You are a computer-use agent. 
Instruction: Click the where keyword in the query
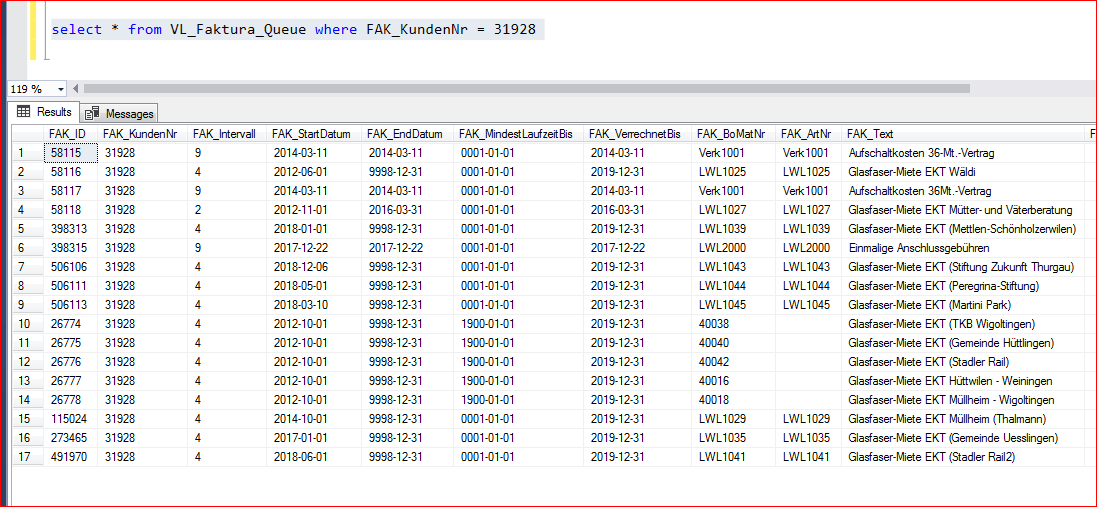(x=336, y=30)
